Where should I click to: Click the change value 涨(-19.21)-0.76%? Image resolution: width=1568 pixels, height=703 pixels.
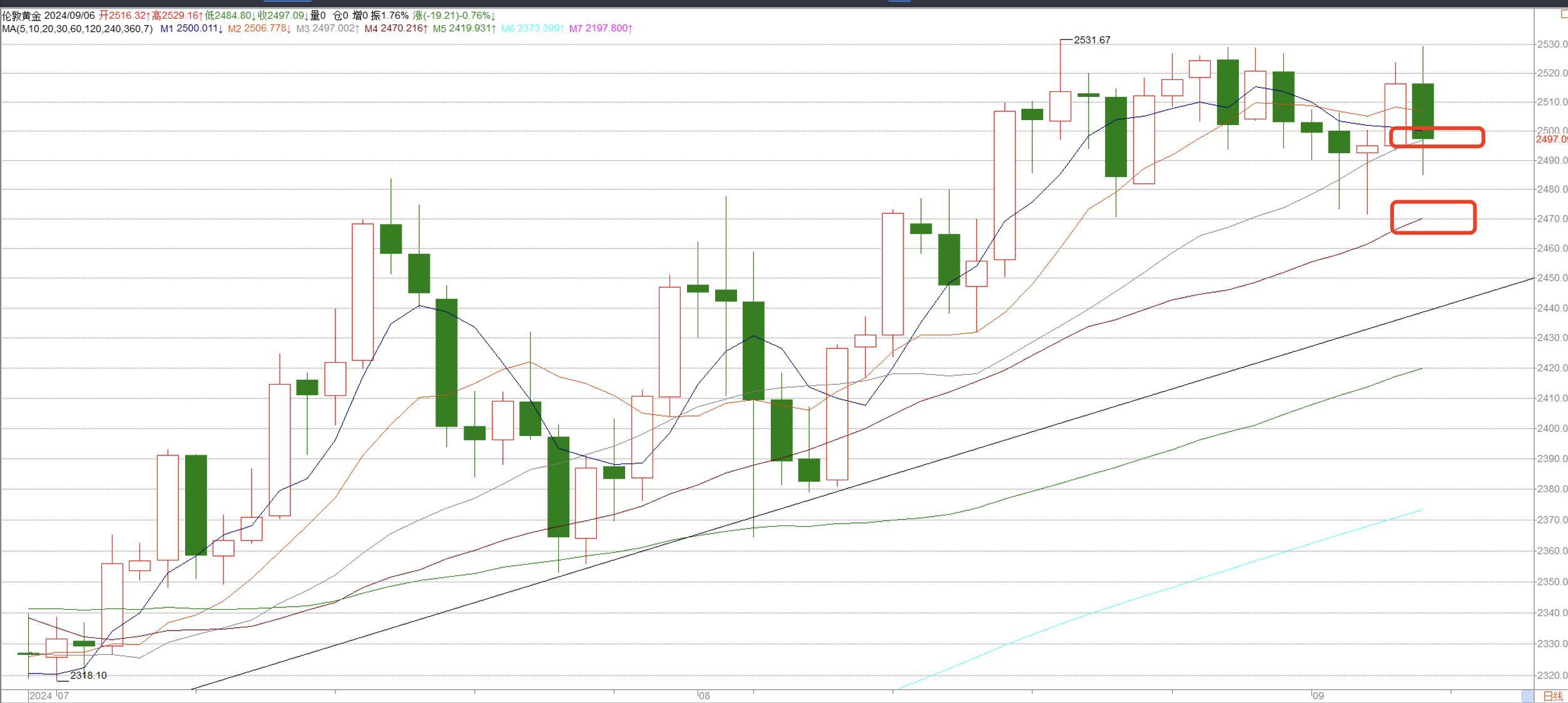tap(454, 16)
